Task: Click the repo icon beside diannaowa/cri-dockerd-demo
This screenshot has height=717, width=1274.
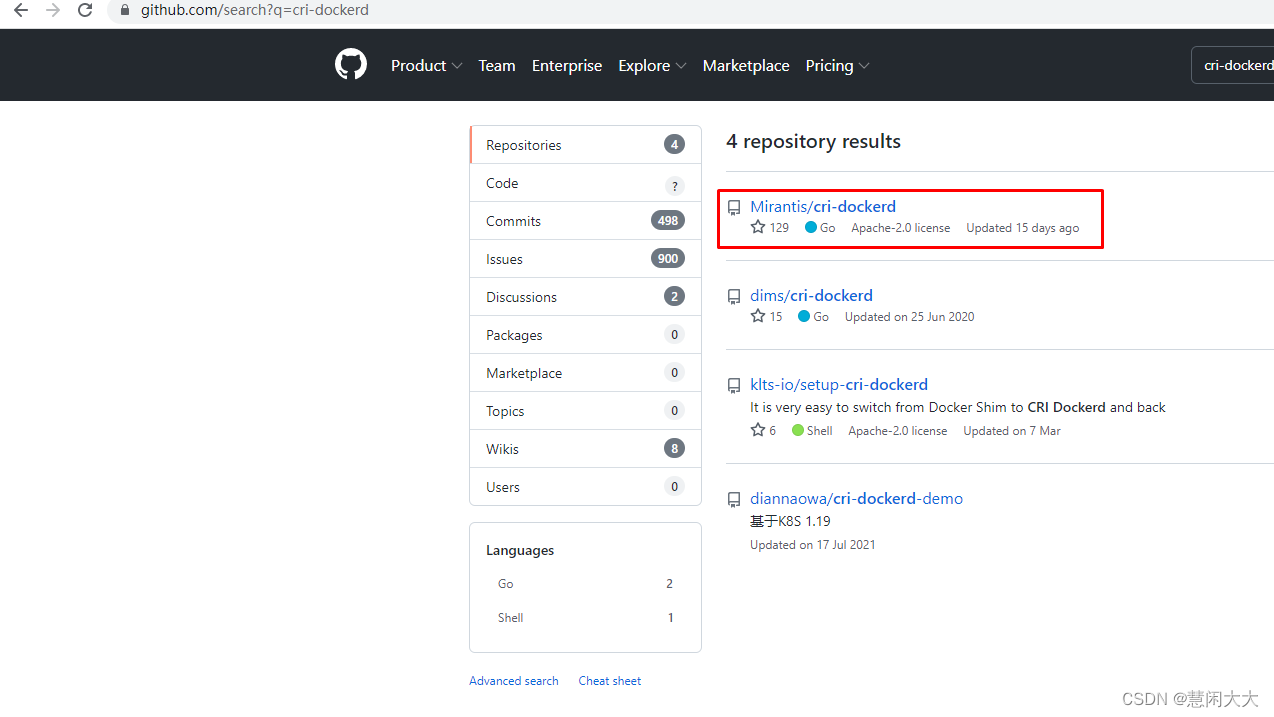Action: [734, 500]
